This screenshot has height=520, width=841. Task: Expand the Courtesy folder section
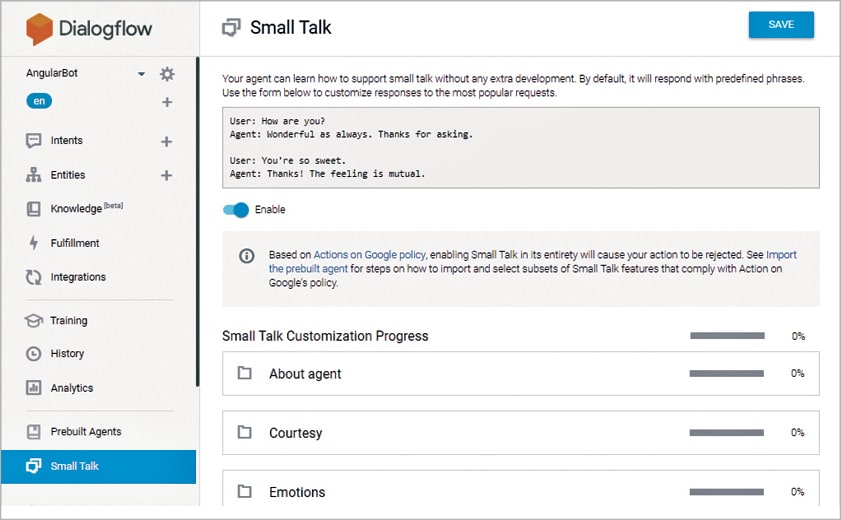[295, 433]
